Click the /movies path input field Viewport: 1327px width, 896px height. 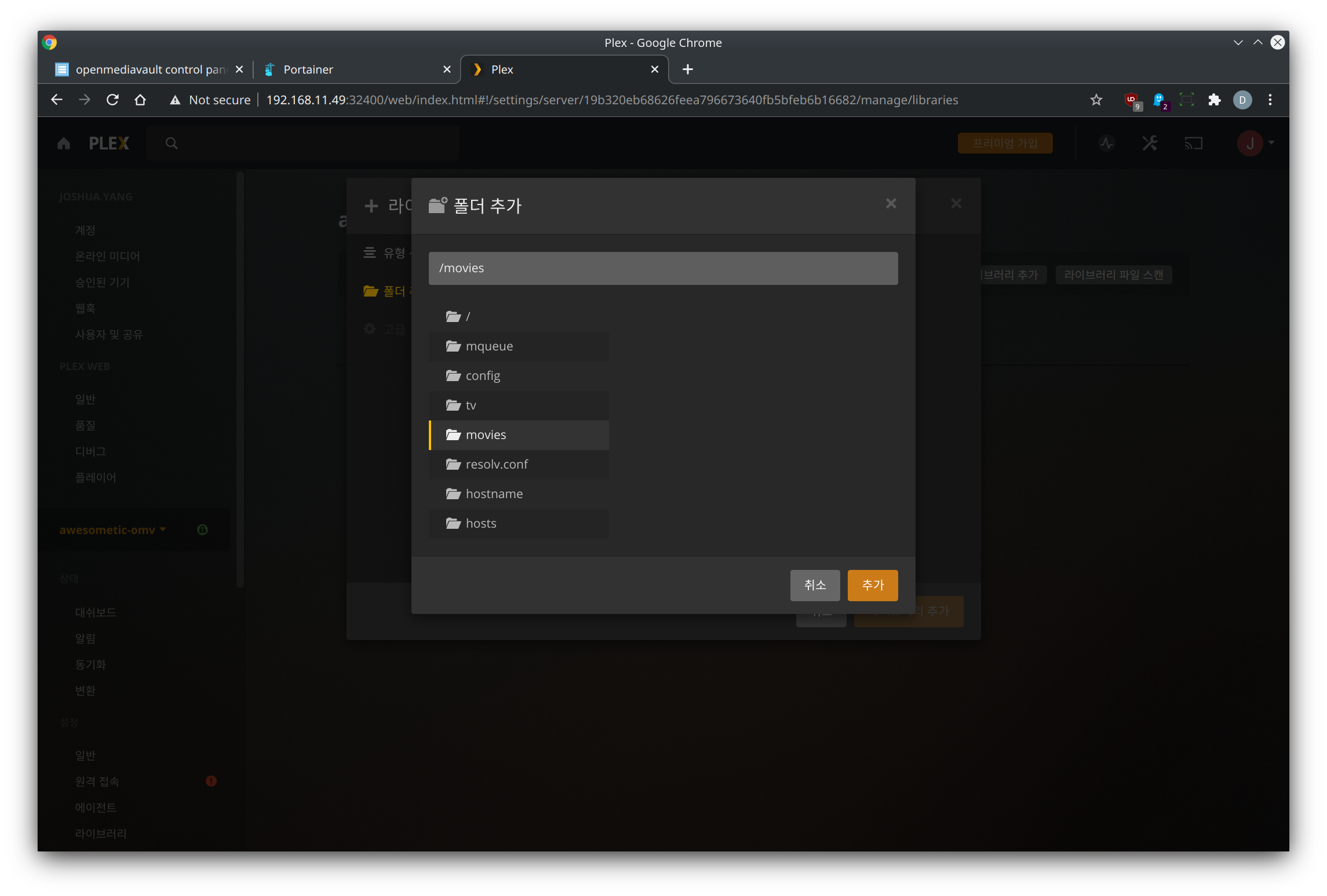(663, 268)
